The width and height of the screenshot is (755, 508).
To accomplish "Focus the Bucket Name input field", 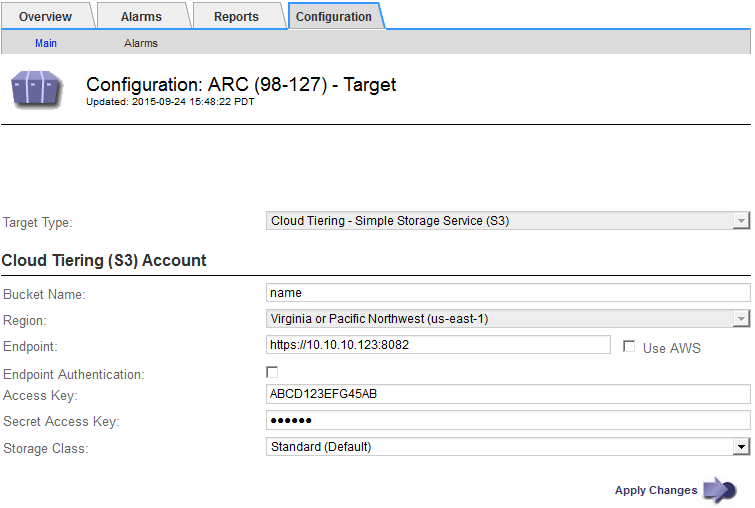I will point(508,293).
